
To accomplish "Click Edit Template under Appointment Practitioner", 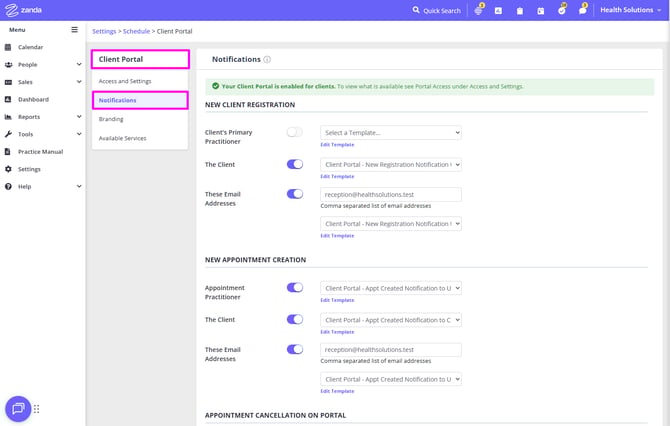I will tap(337, 300).
